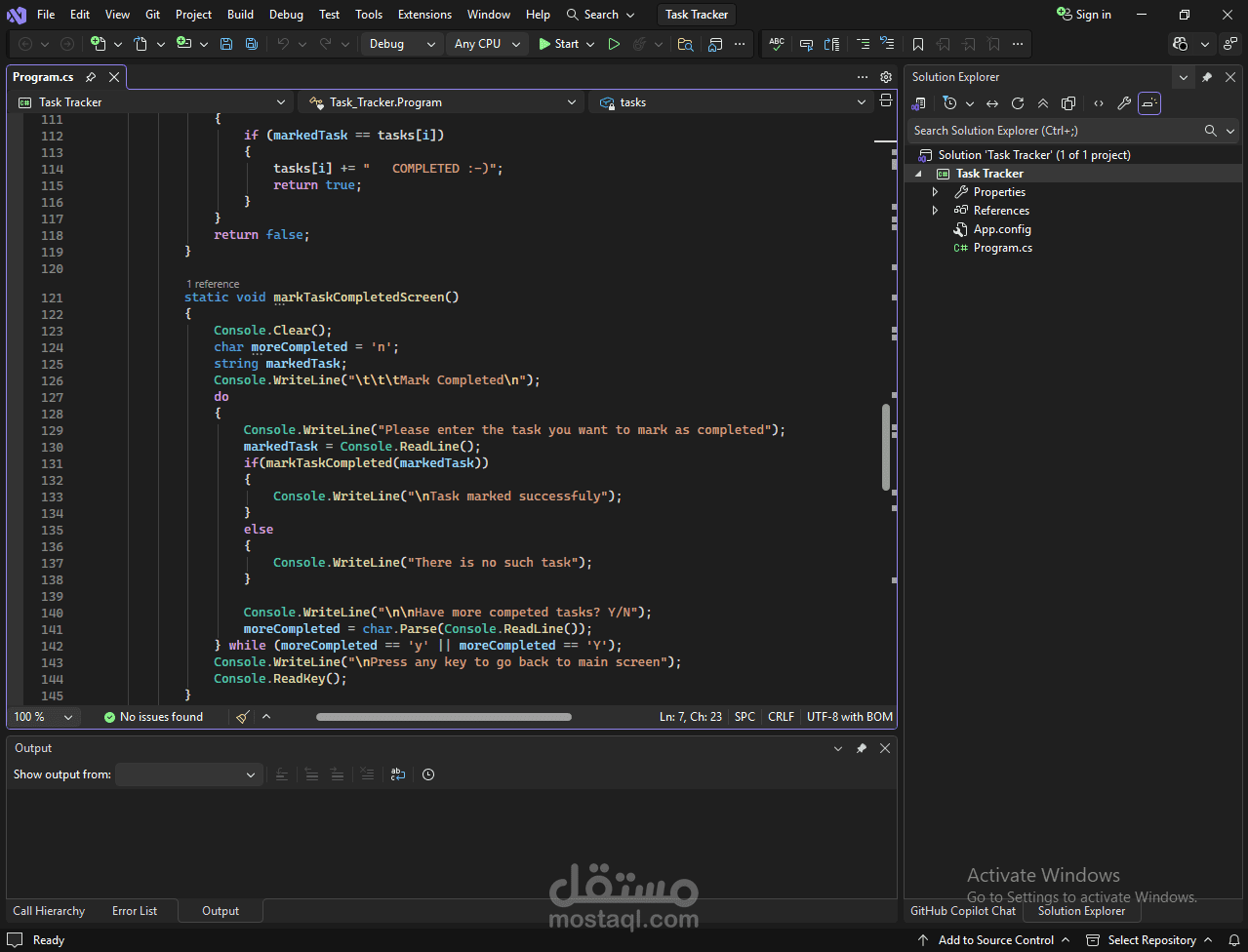Click the spell checker ABC icon
The width and height of the screenshot is (1248, 952).
[777, 44]
